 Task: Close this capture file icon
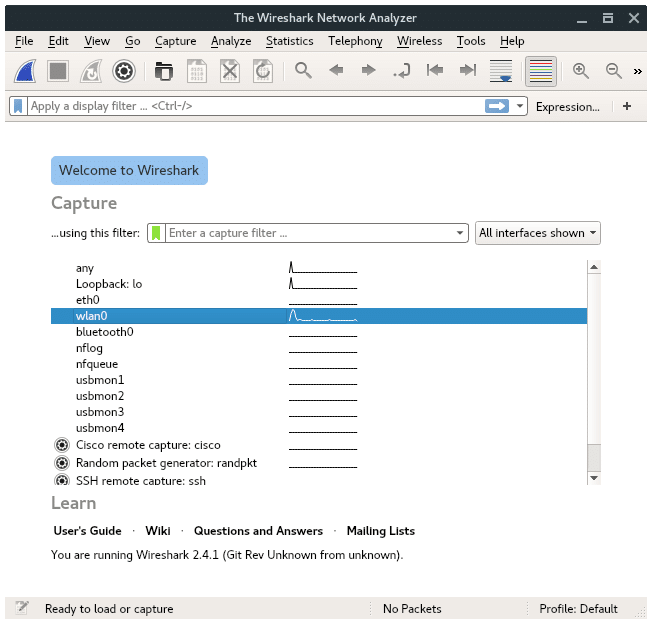[x=230, y=71]
